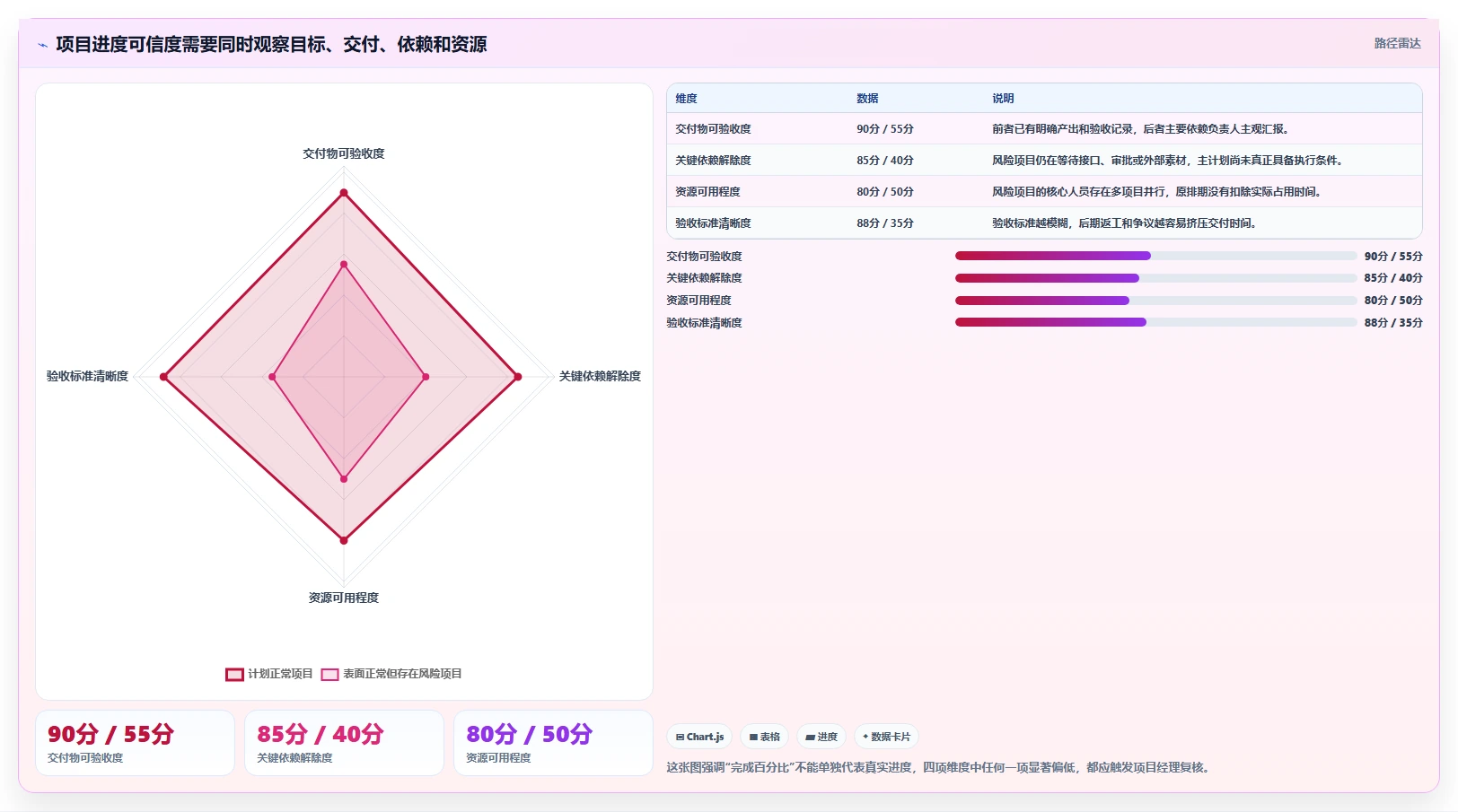Viewport: 1458px width, 812px height.
Task: Click the 验收标准清晰度 progress bar
Action: 1156,322
